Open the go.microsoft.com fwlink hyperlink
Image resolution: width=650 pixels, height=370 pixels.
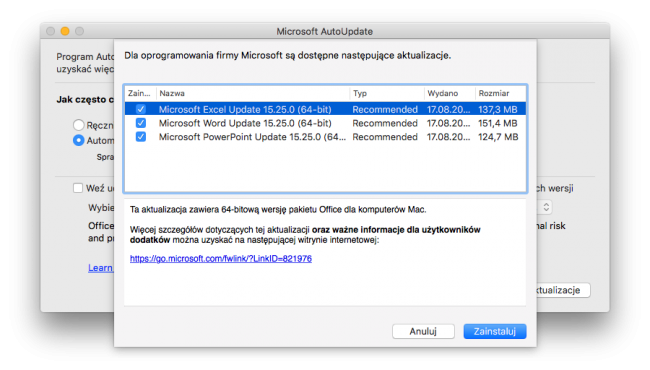pyautogui.click(x=221, y=259)
